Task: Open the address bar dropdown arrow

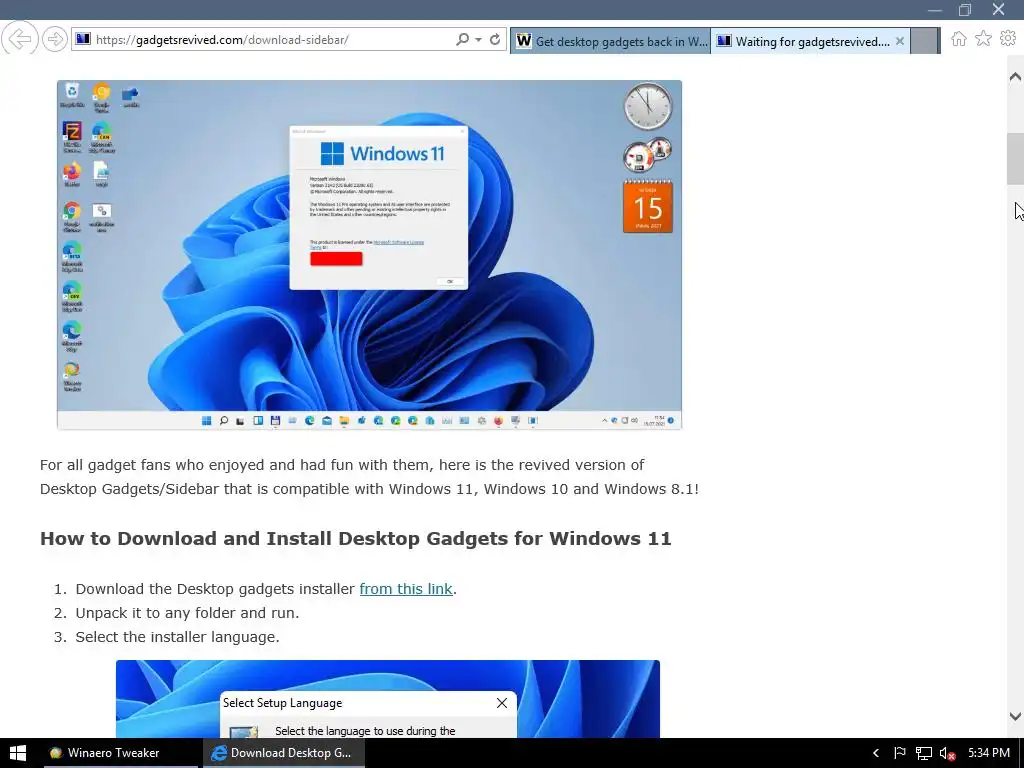Action: [x=478, y=40]
